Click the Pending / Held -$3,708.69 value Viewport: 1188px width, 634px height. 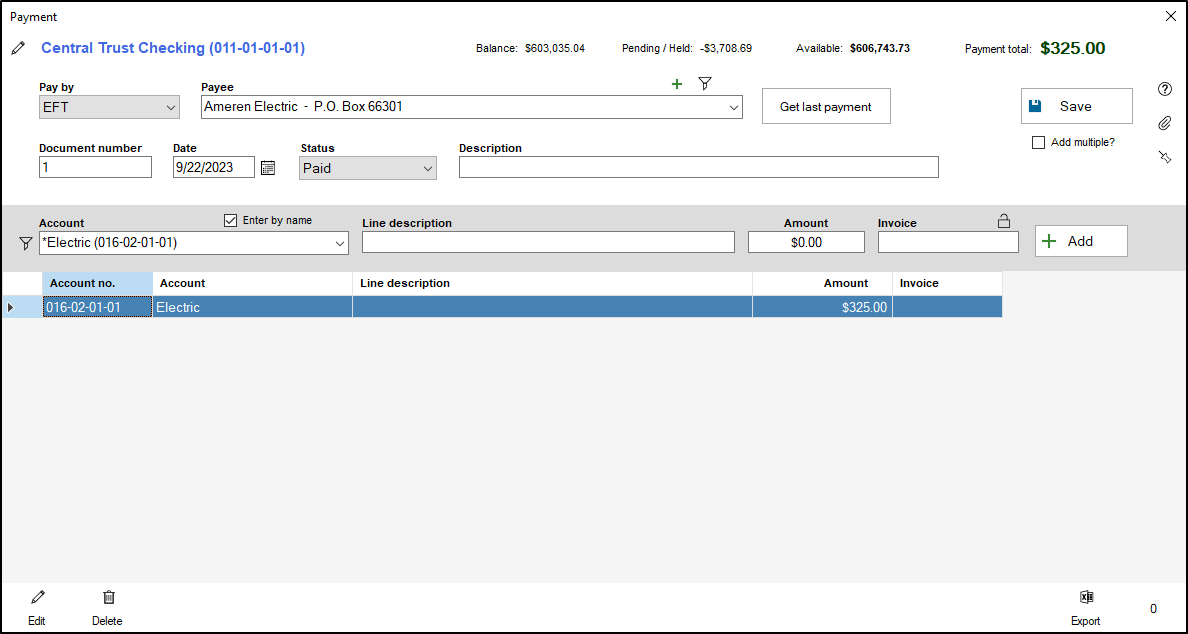725,48
